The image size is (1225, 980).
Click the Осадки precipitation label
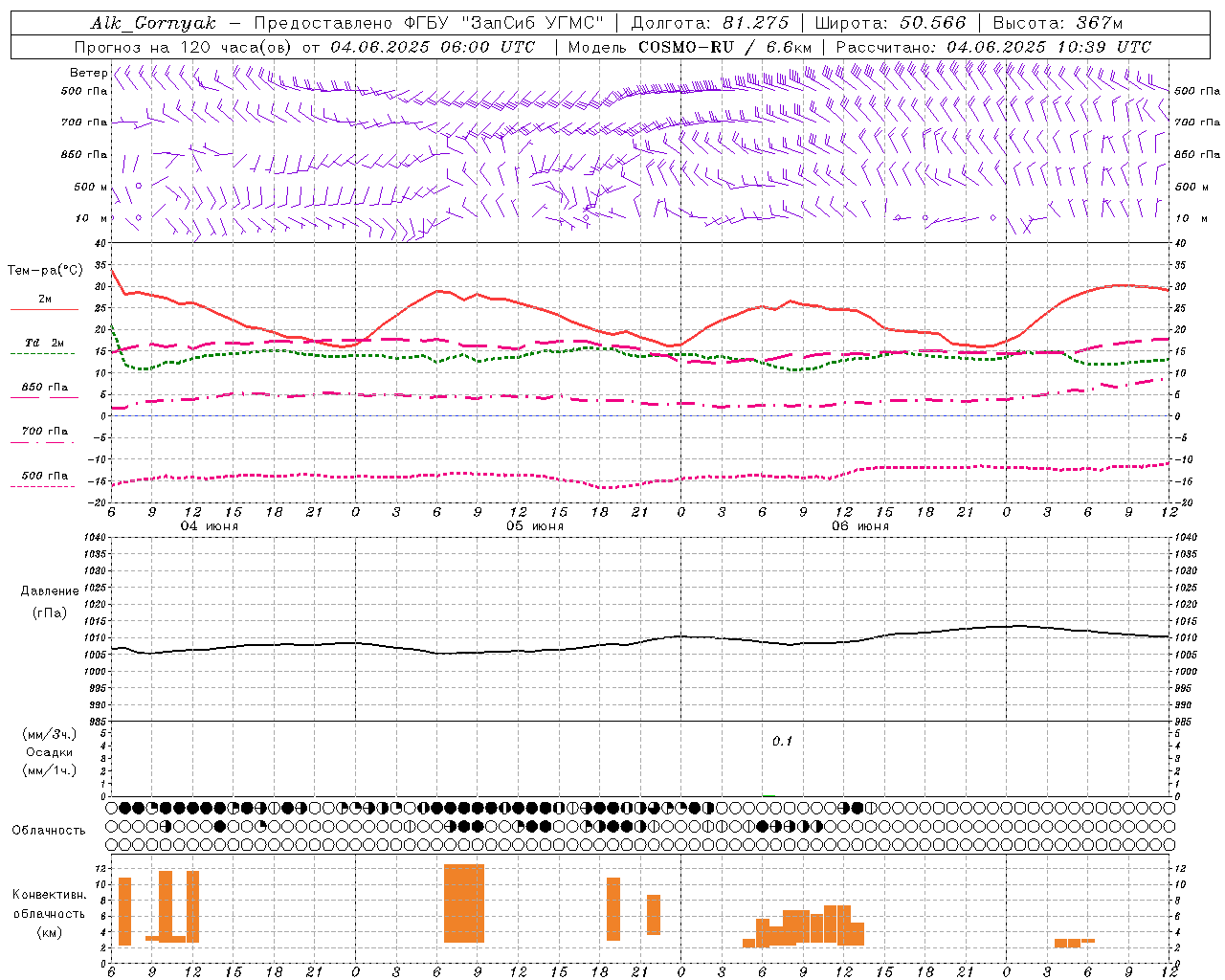click(x=49, y=752)
